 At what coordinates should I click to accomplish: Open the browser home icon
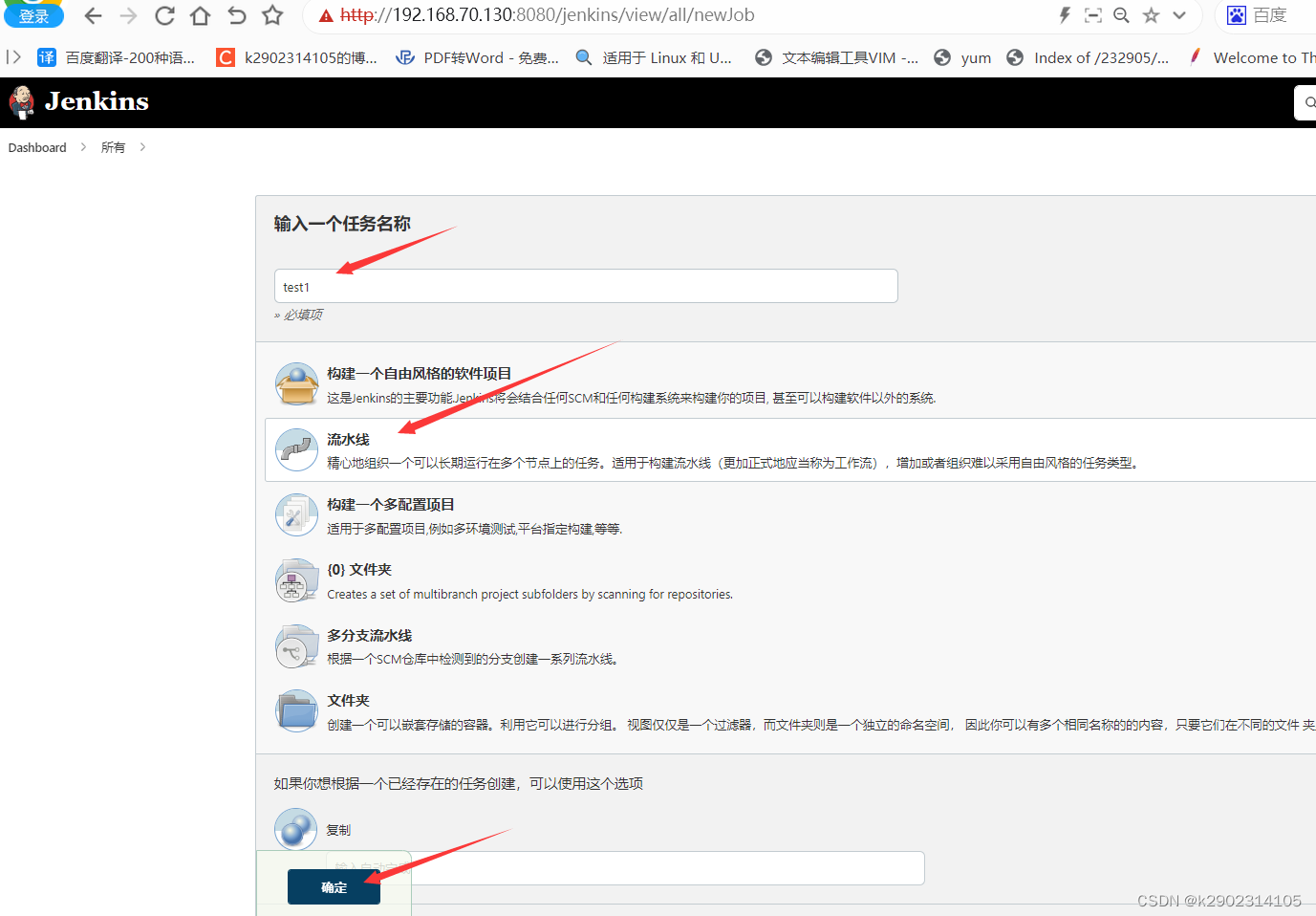tap(201, 15)
